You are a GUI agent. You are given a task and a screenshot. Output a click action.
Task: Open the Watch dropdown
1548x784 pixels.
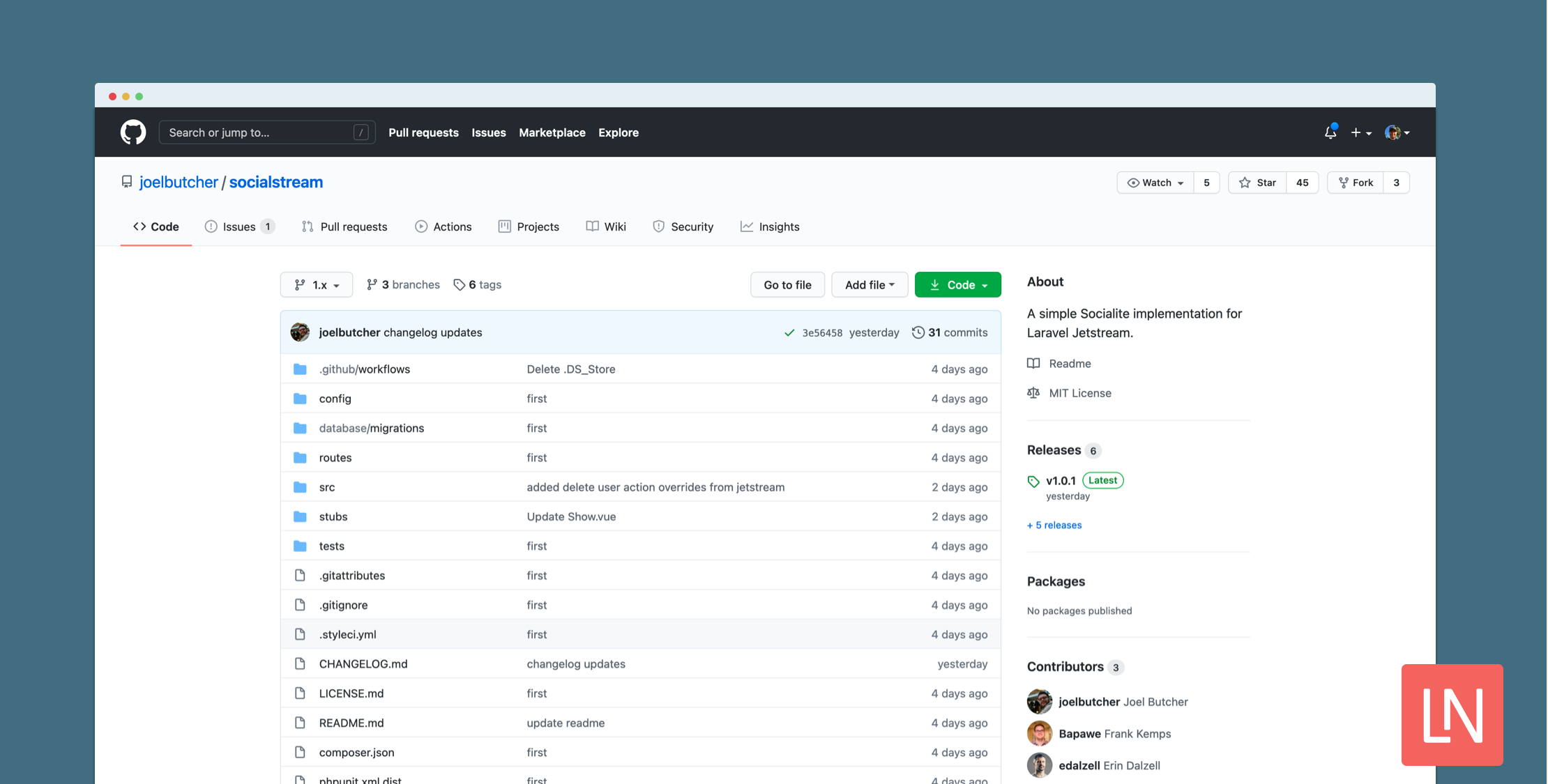coord(1155,183)
